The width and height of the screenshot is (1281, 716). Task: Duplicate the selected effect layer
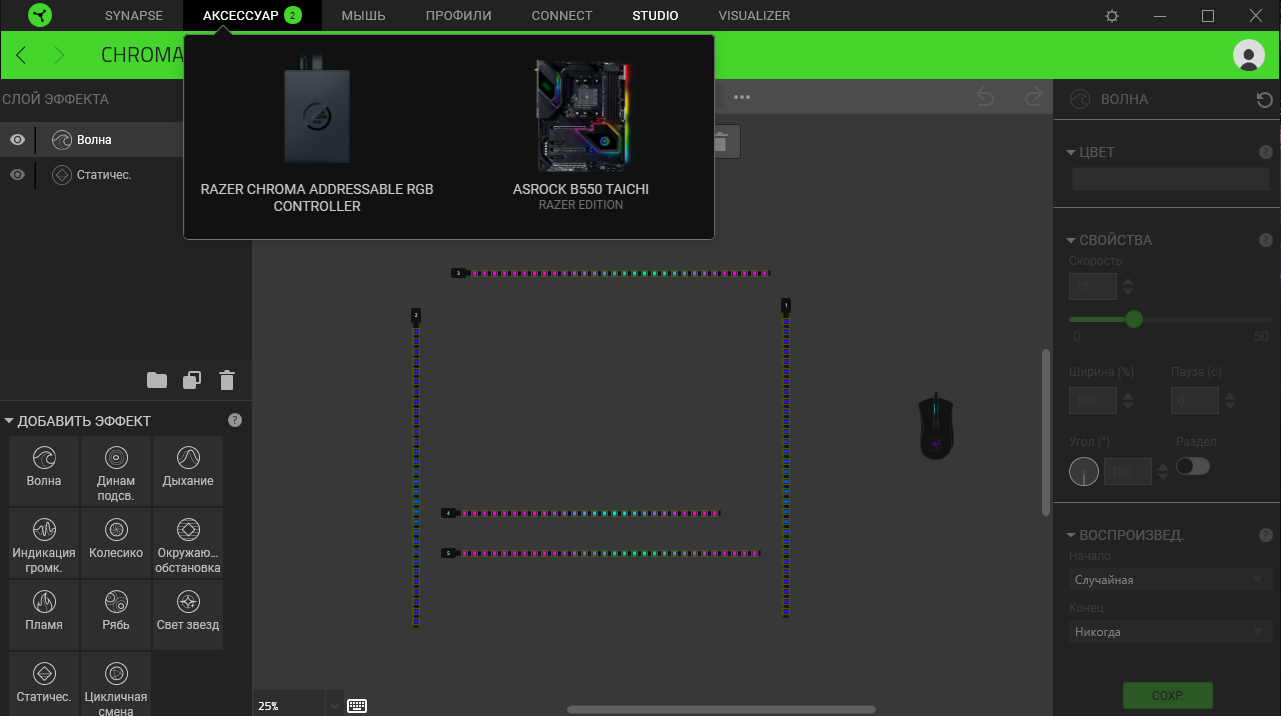click(192, 380)
